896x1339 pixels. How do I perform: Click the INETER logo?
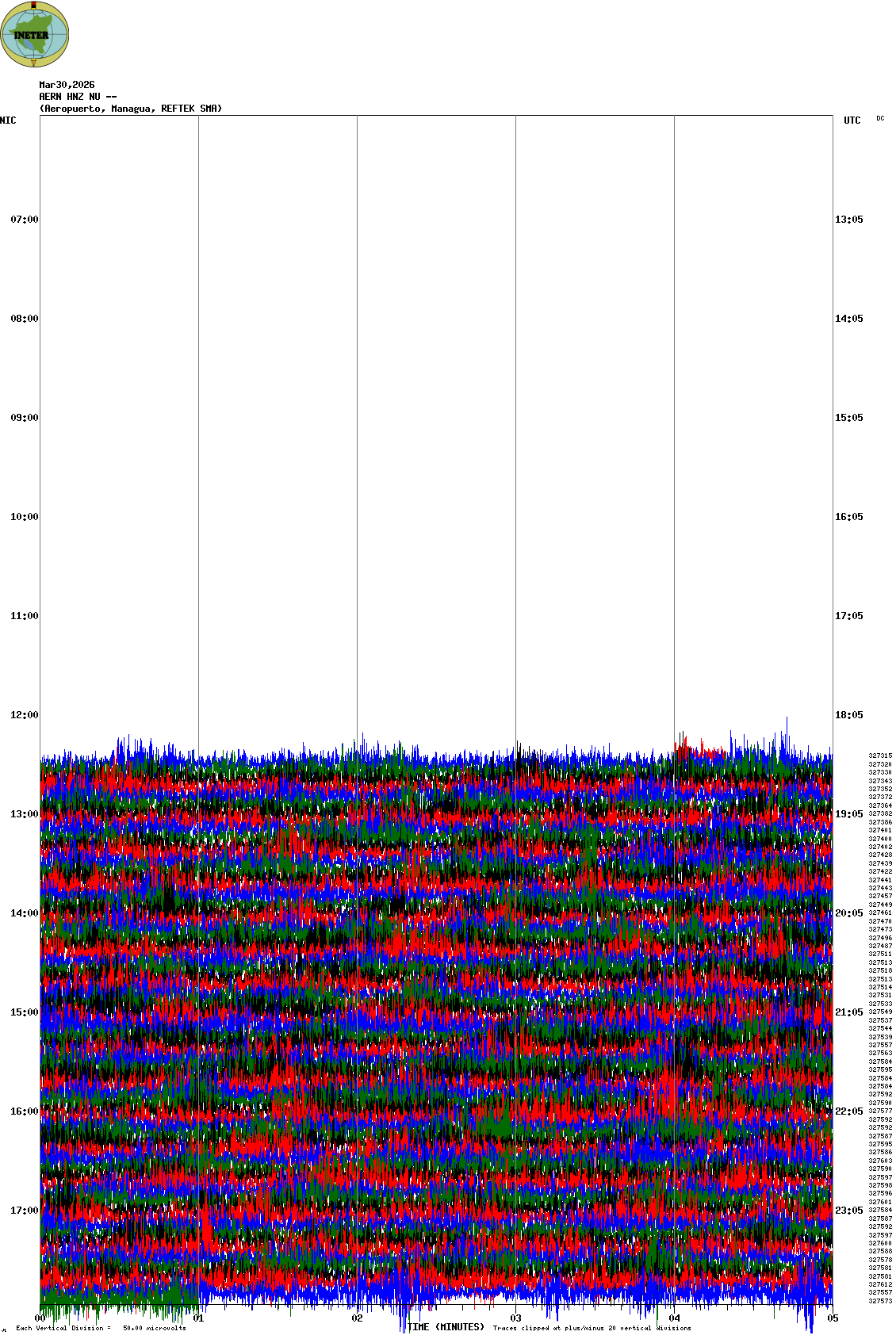(x=35, y=34)
